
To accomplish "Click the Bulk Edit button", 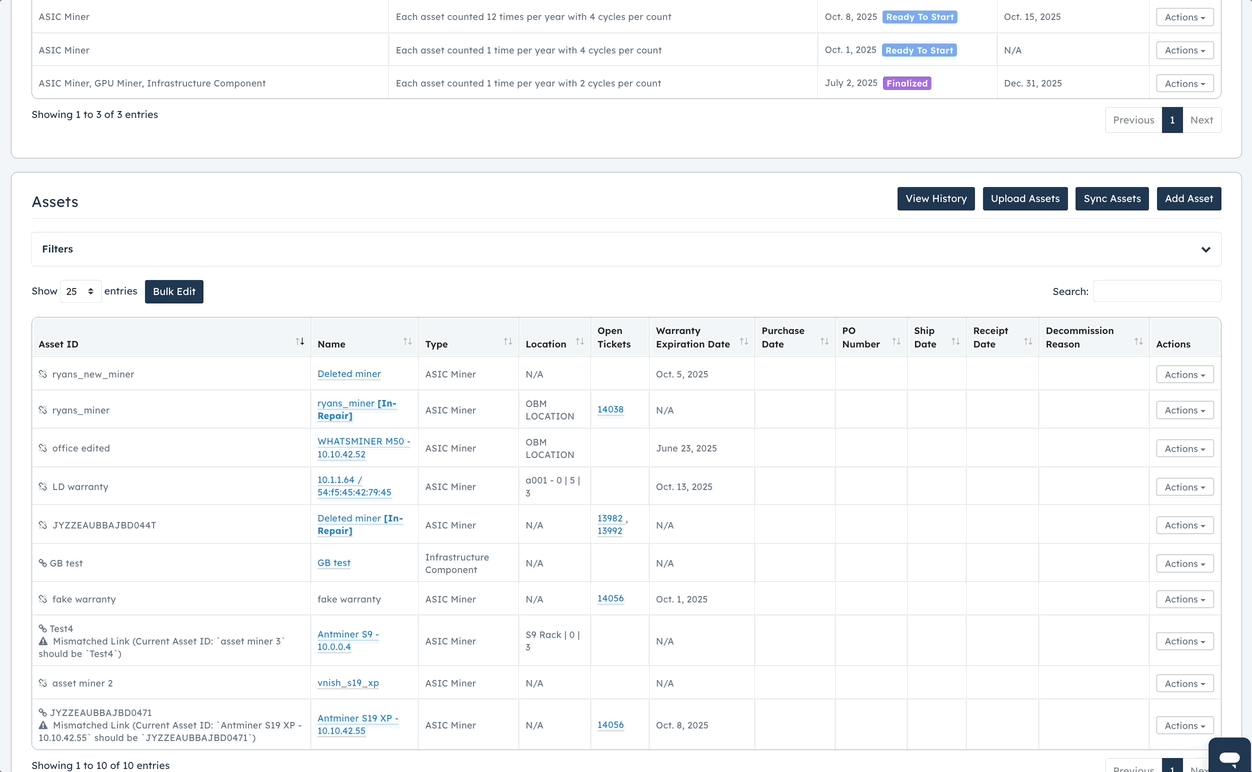I will pyautogui.click(x=174, y=292).
